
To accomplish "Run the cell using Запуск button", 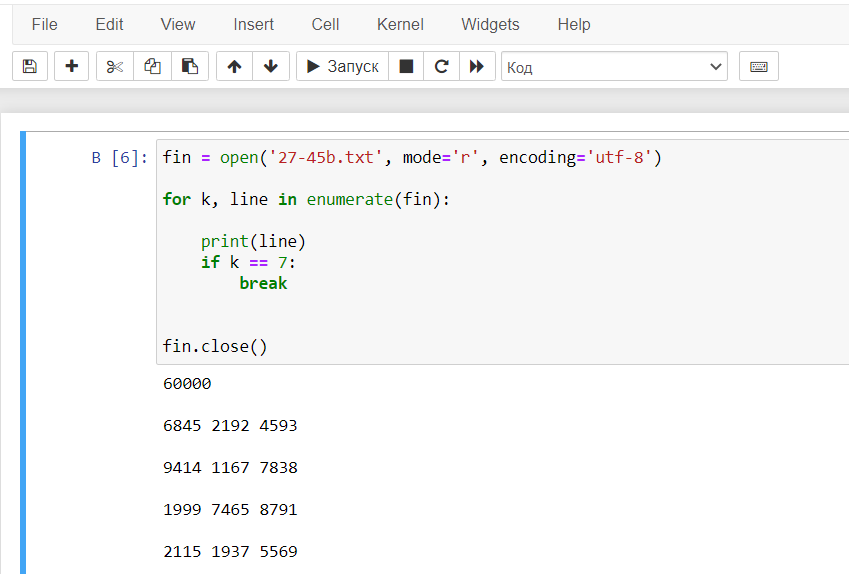I will [x=342, y=66].
